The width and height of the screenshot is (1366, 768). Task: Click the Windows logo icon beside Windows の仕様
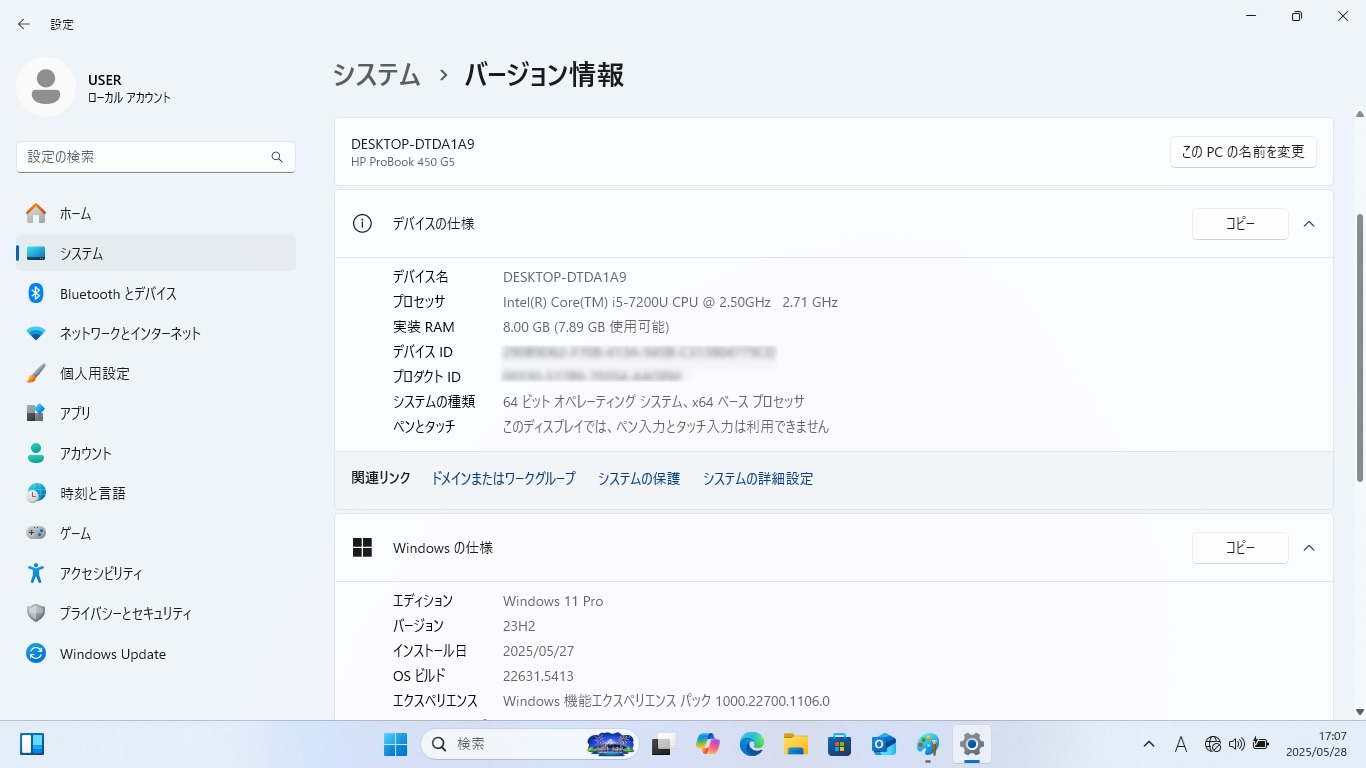click(x=362, y=548)
